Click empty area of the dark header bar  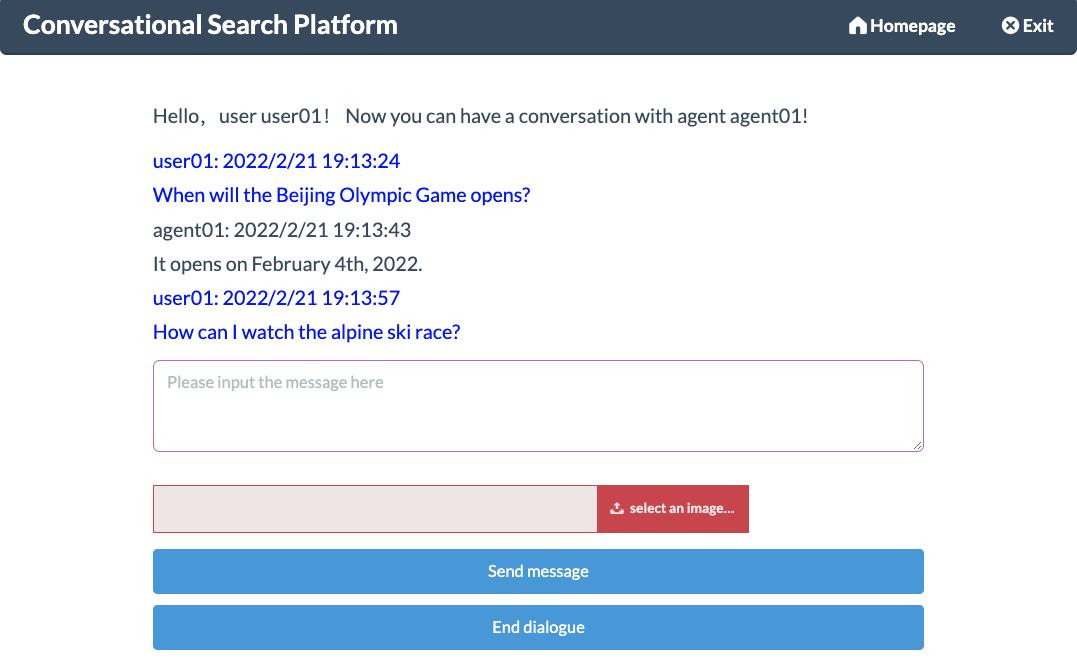(x=620, y=26)
